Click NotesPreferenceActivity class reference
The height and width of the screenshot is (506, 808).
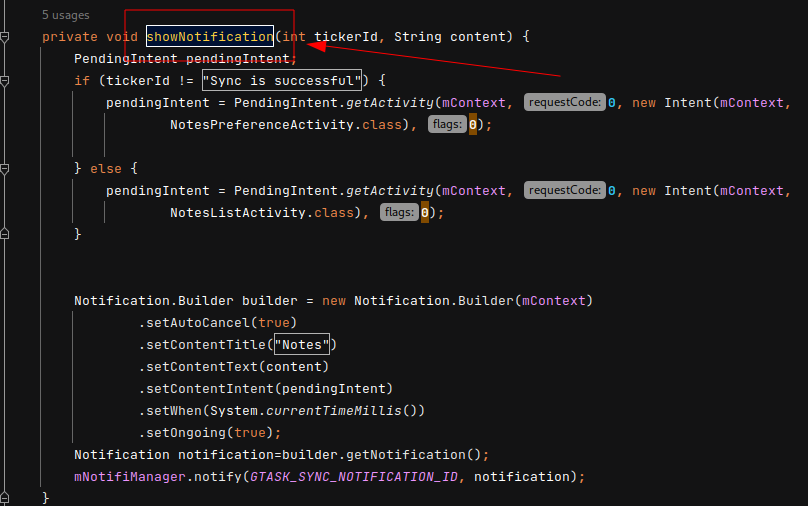[x=262, y=125]
